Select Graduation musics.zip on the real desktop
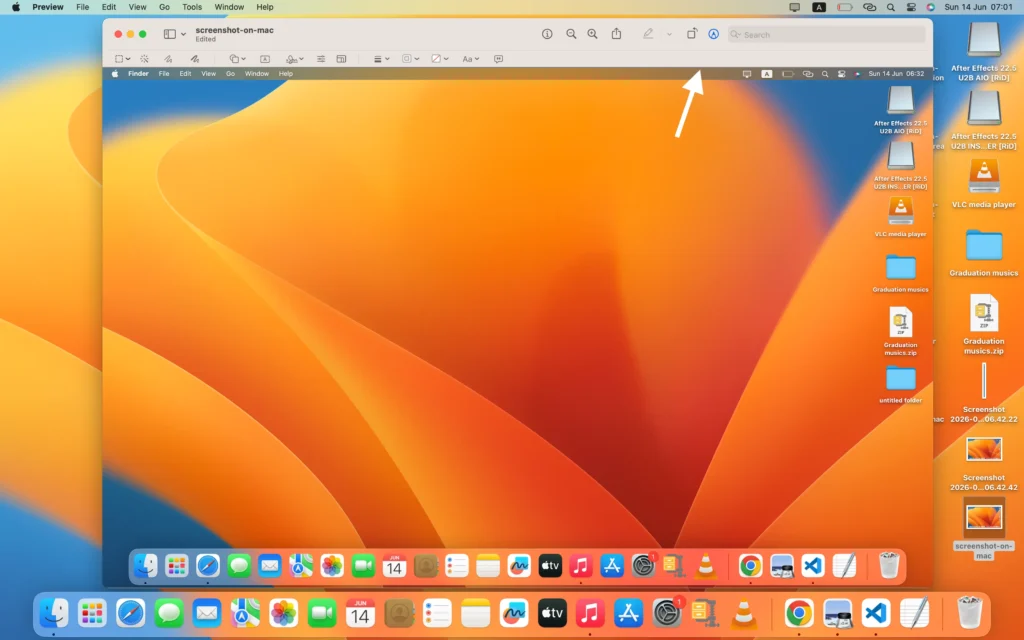Screen dimensions: 1024x640 point(984,313)
